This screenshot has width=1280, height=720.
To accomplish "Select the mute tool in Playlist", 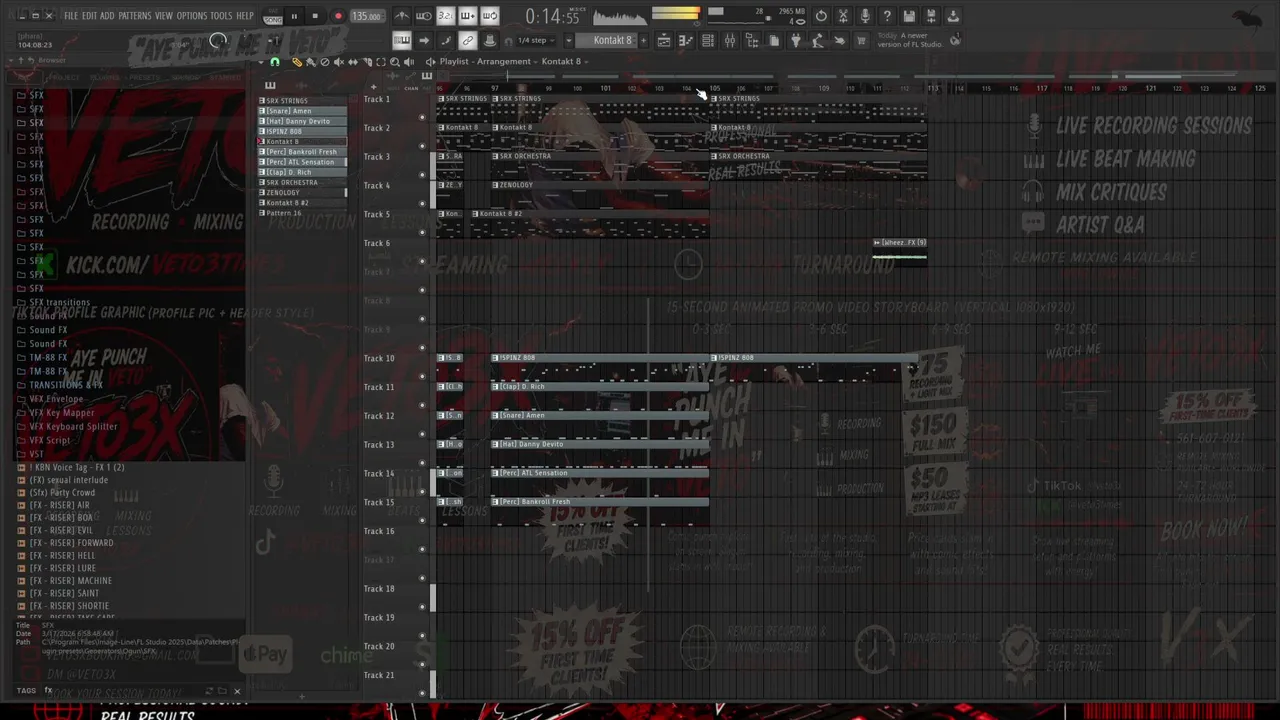I will 338,62.
